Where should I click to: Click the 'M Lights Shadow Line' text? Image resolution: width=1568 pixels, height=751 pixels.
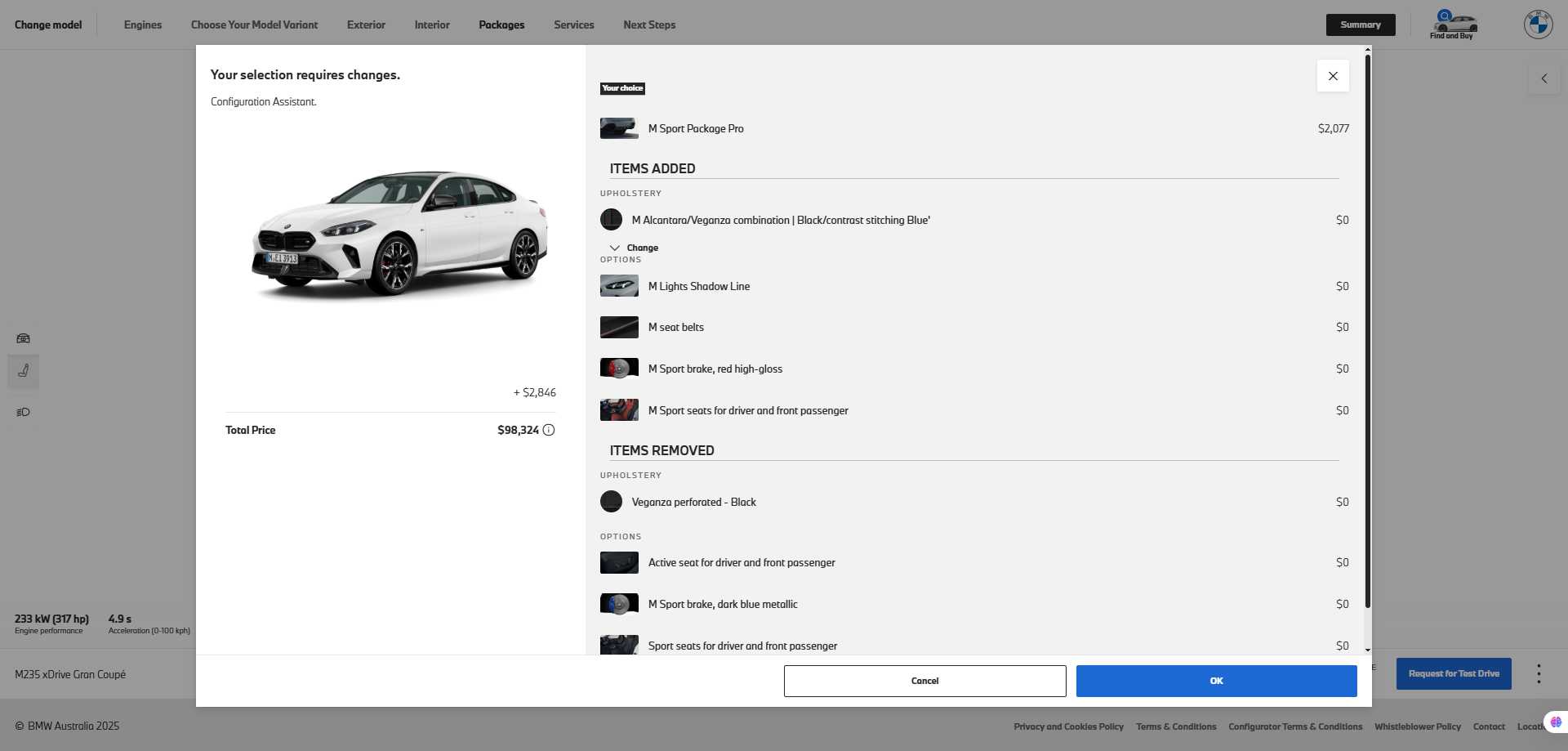coord(699,286)
